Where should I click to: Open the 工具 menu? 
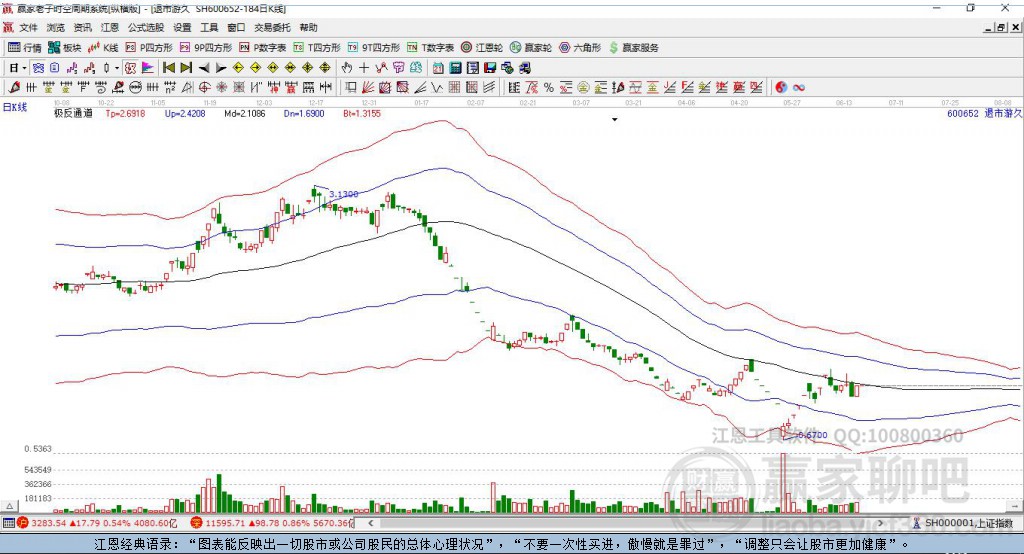[x=209, y=27]
